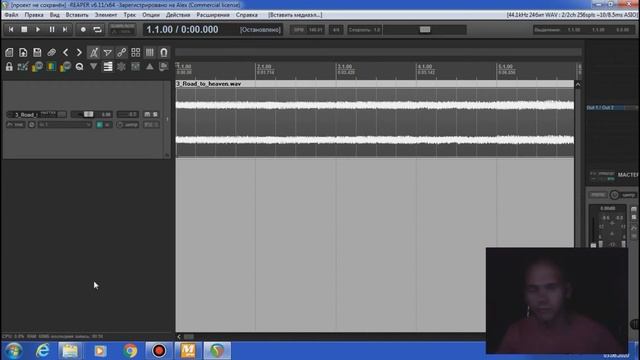Open the Вид menu
Viewport: 640px width, 360px height.
click(55, 15)
